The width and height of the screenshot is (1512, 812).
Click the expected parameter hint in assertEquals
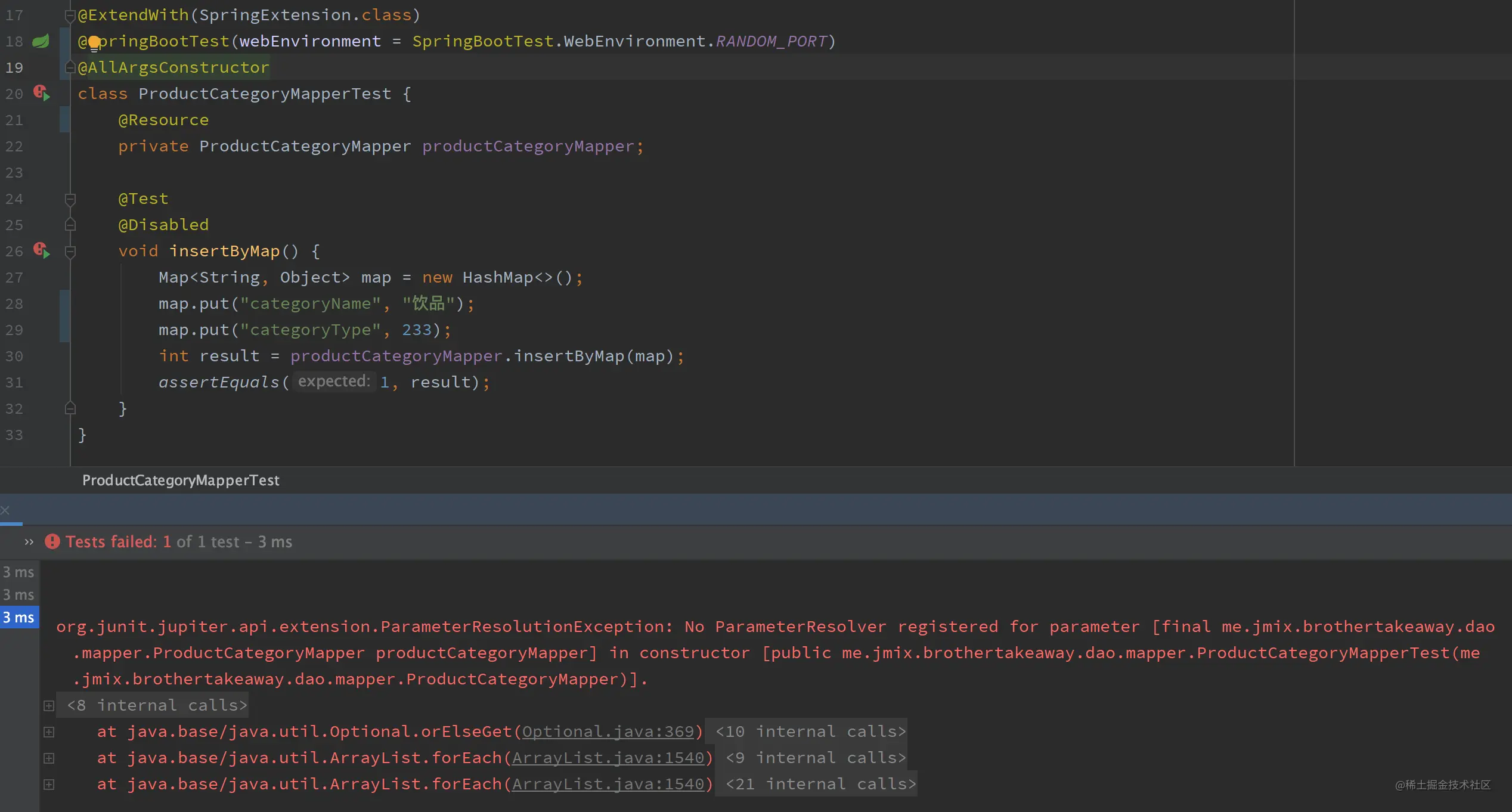click(334, 382)
